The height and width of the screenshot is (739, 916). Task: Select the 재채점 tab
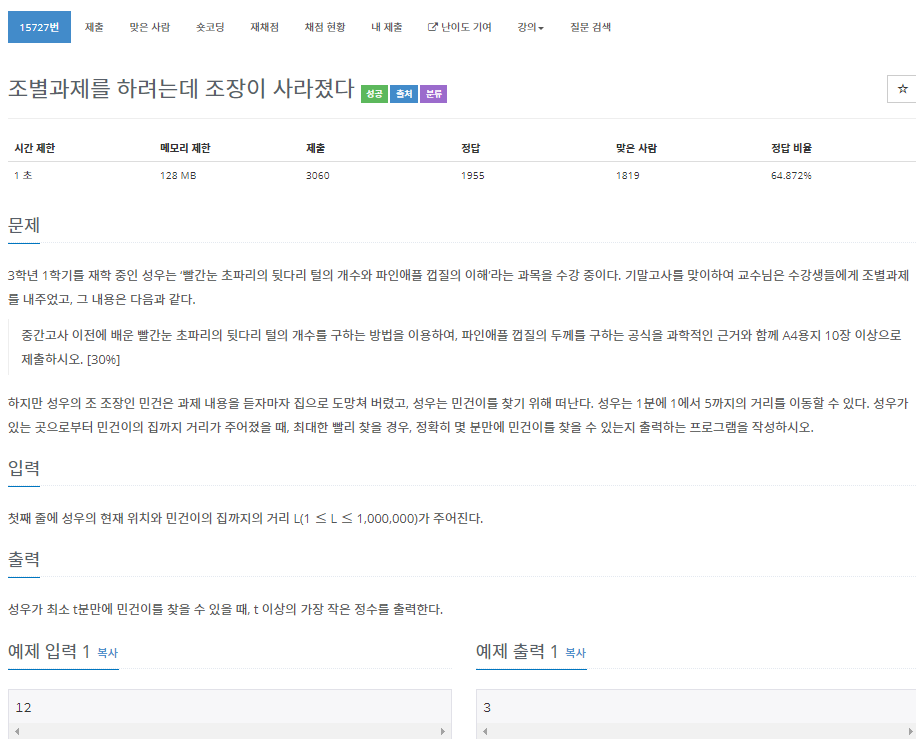click(265, 27)
